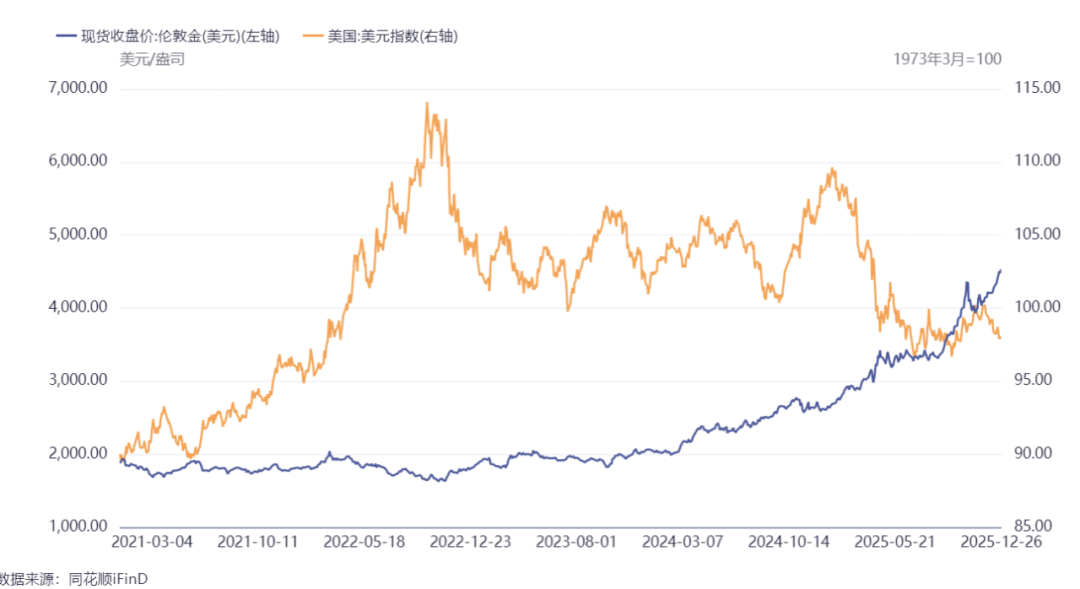Click the right axis value 115.00
This screenshot has width=1080, height=589.
(x=1037, y=87)
